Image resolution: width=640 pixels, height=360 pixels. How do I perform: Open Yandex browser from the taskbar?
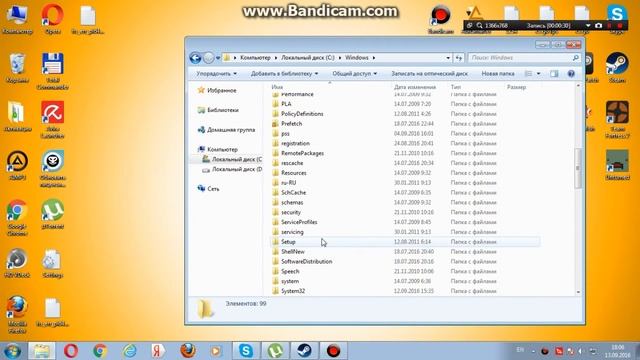(158, 351)
